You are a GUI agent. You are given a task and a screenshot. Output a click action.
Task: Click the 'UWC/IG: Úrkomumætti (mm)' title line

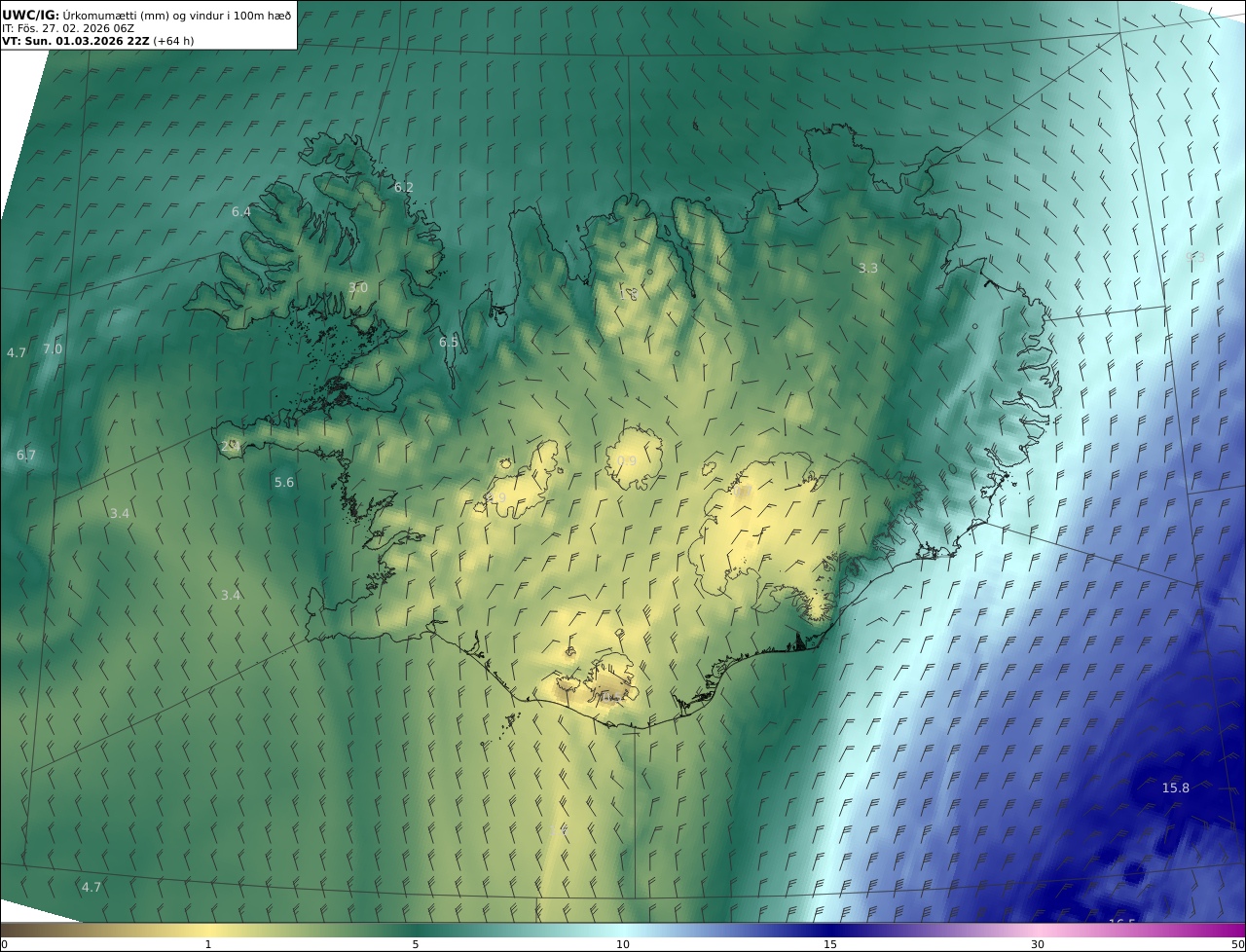pyautogui.click(x=147, y=15)
